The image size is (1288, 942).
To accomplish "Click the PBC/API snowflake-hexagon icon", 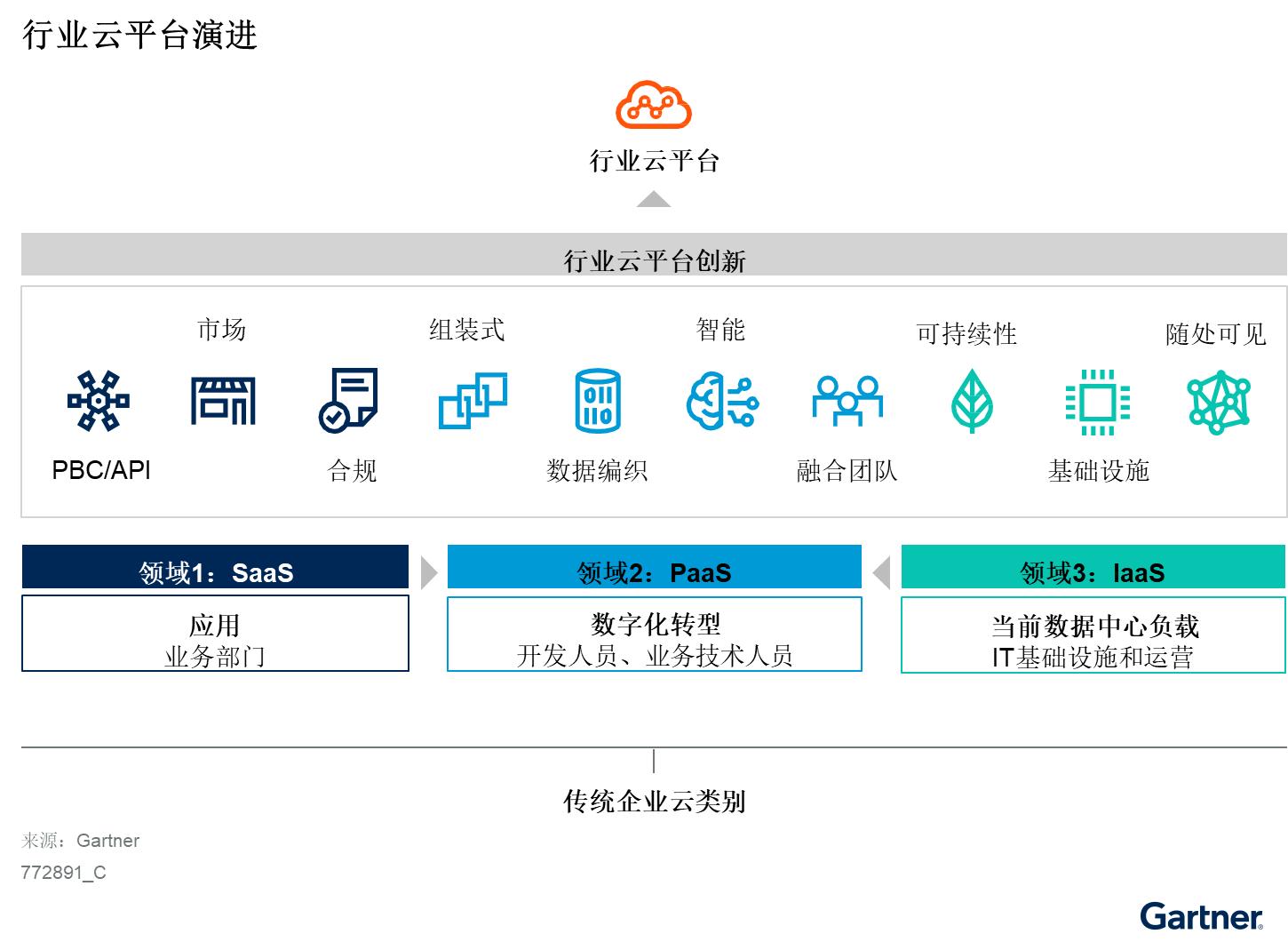I will [x=99, y=402].
